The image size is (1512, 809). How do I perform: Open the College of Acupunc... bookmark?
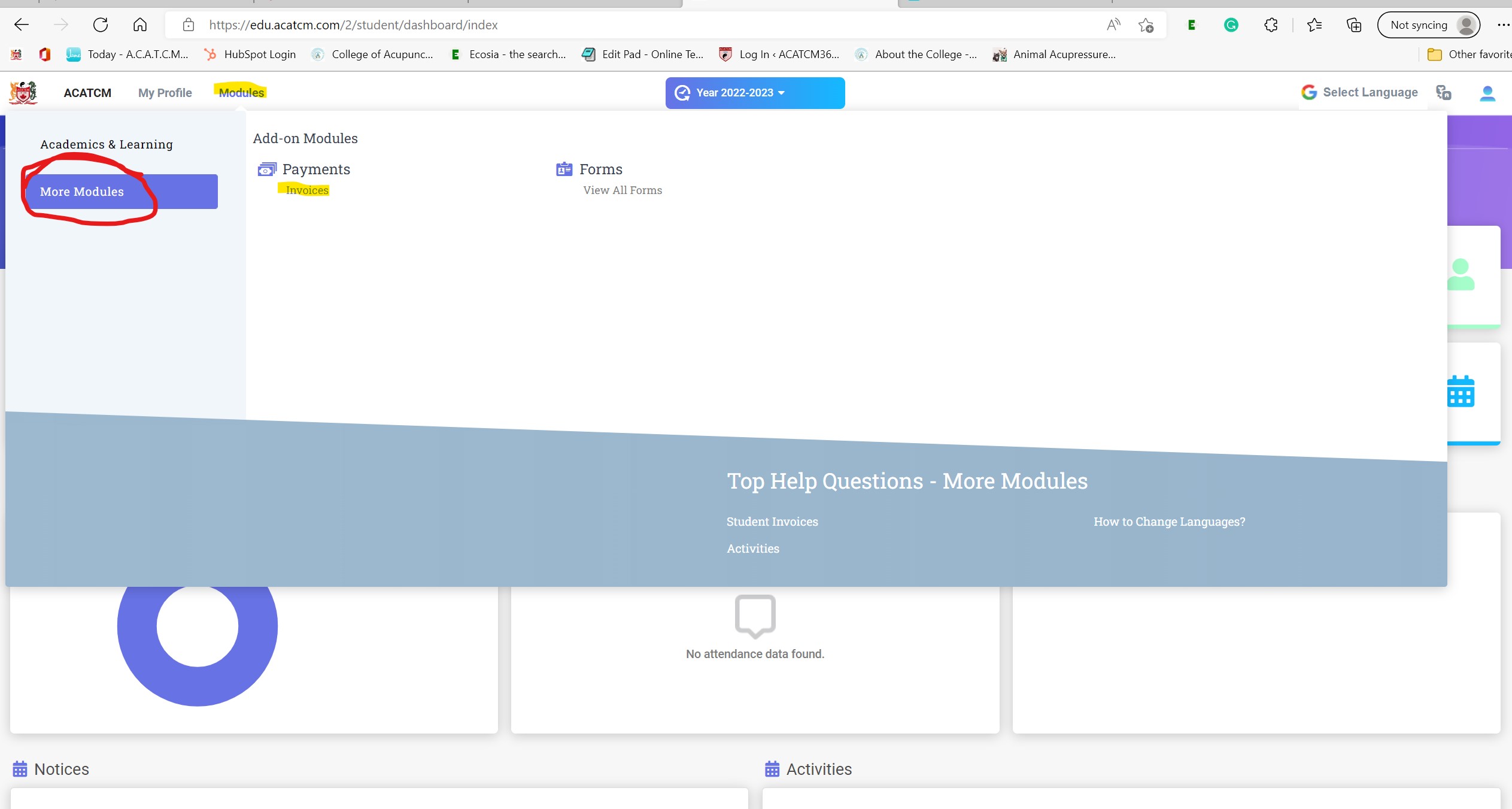(x=372, y=54)
